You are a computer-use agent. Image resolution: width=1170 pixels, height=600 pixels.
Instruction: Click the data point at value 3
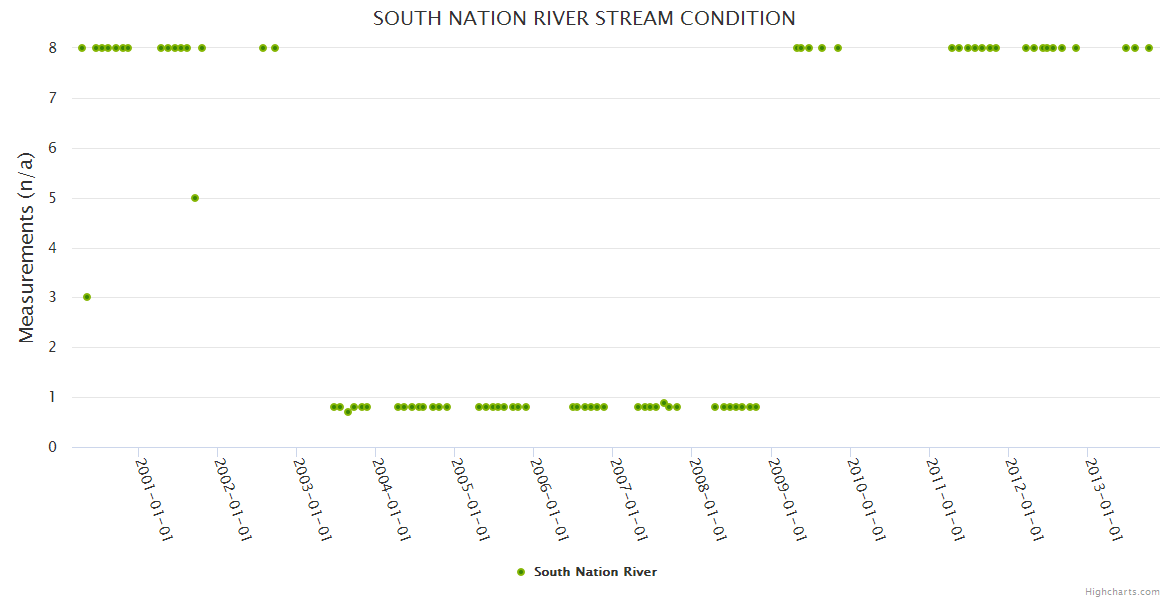87,297
